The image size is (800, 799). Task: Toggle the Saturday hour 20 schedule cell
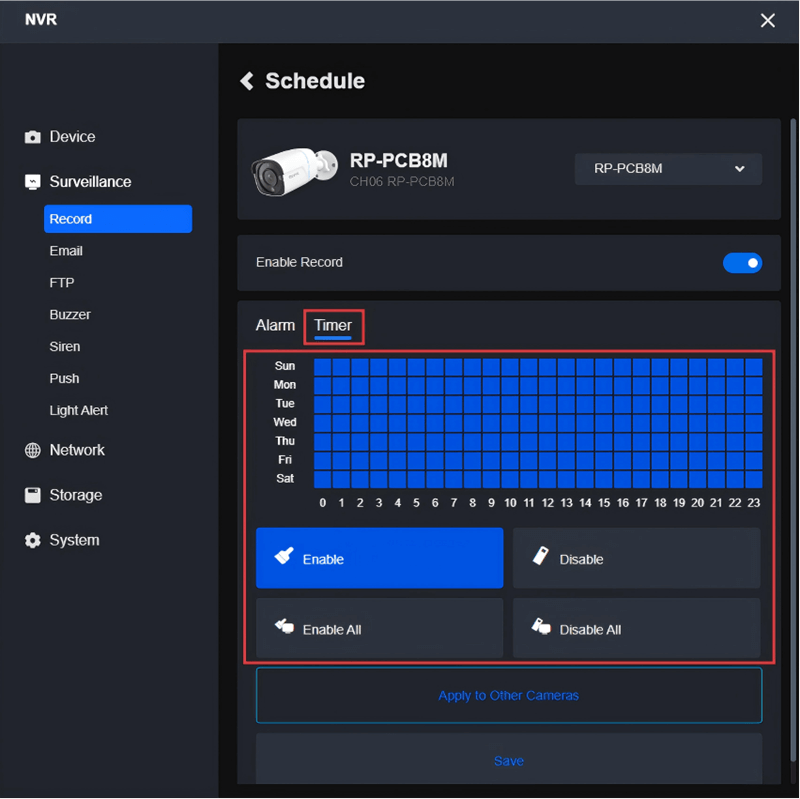coord(697,480)
